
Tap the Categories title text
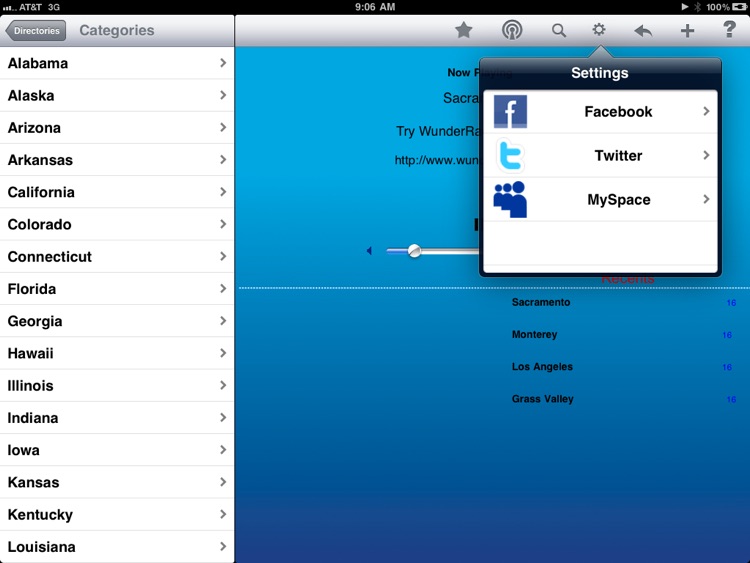tap(117, 30)
